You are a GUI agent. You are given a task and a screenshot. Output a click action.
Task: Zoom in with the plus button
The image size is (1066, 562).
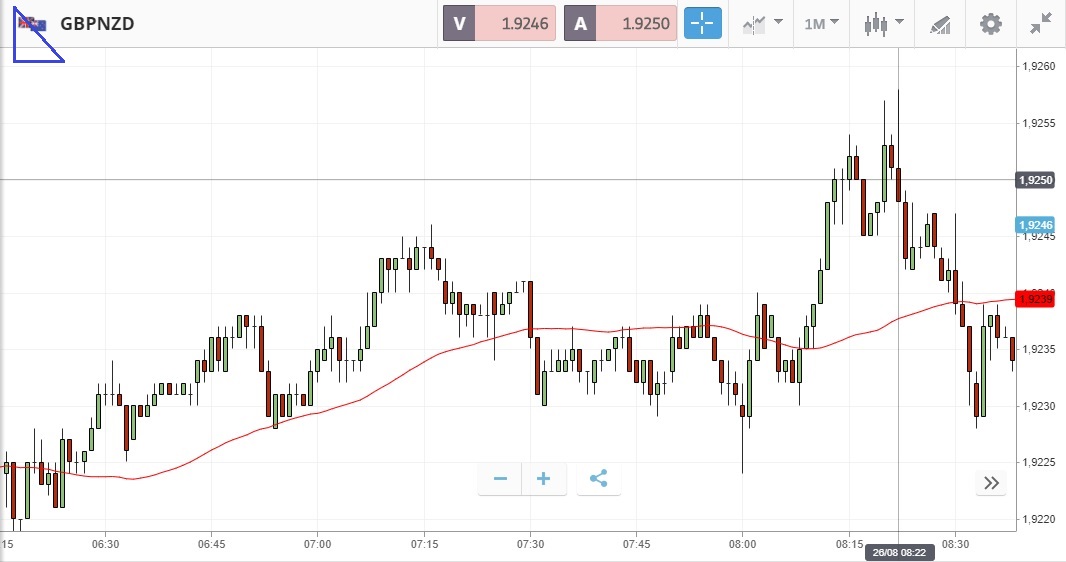point(544,479)
